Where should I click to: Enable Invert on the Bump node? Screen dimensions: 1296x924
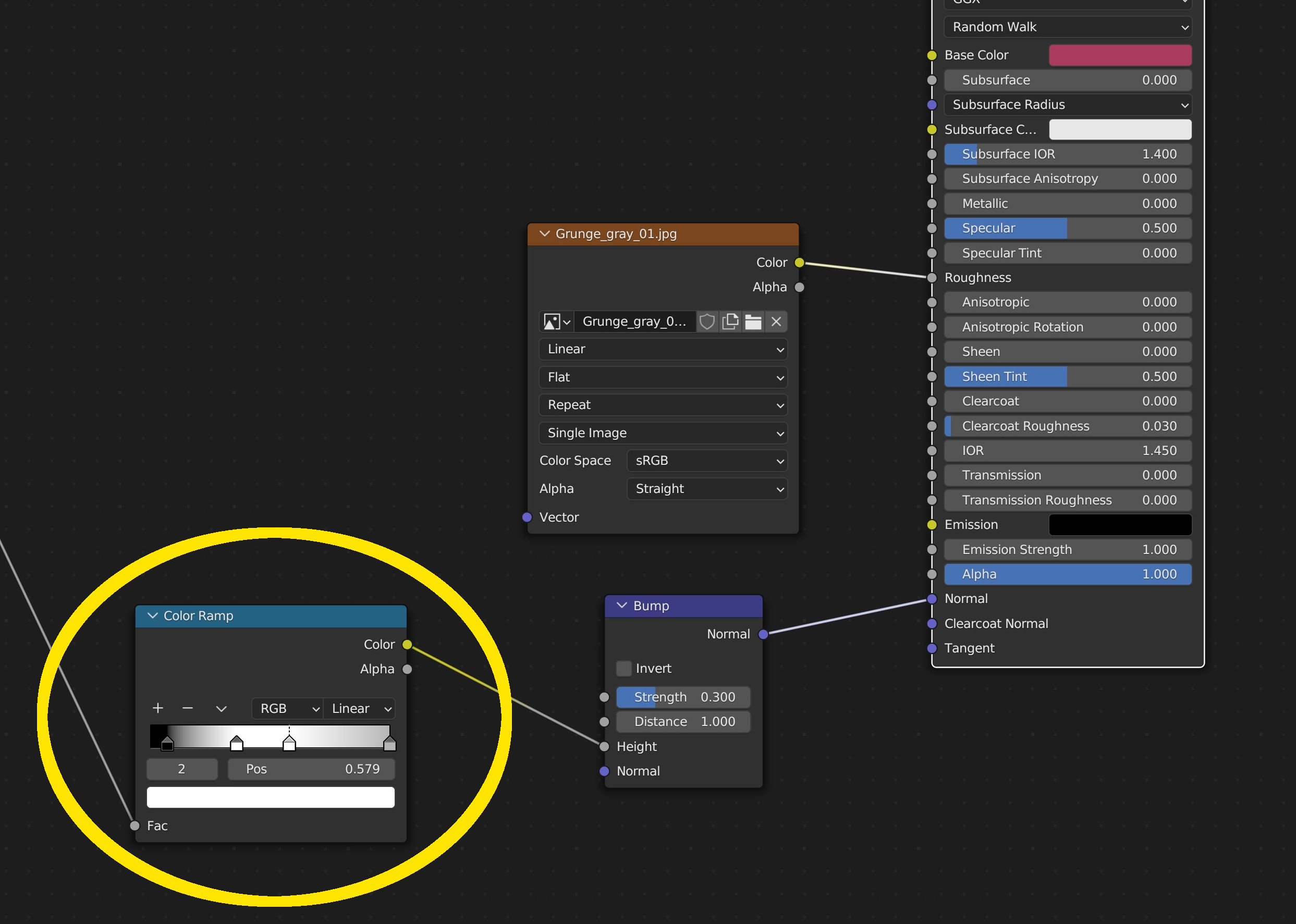pyautogui.click(x=623, y=668)
